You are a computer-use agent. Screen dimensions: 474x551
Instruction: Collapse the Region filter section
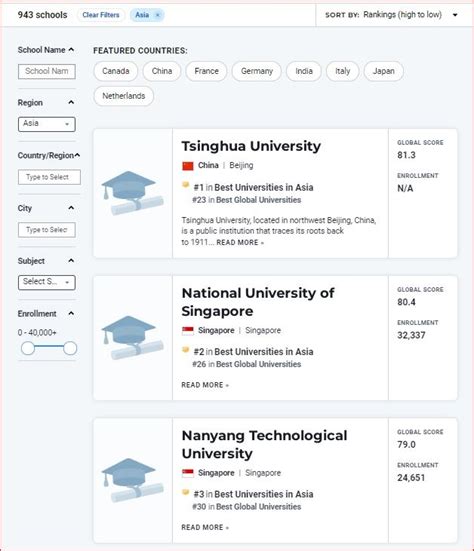pos(71,103)
